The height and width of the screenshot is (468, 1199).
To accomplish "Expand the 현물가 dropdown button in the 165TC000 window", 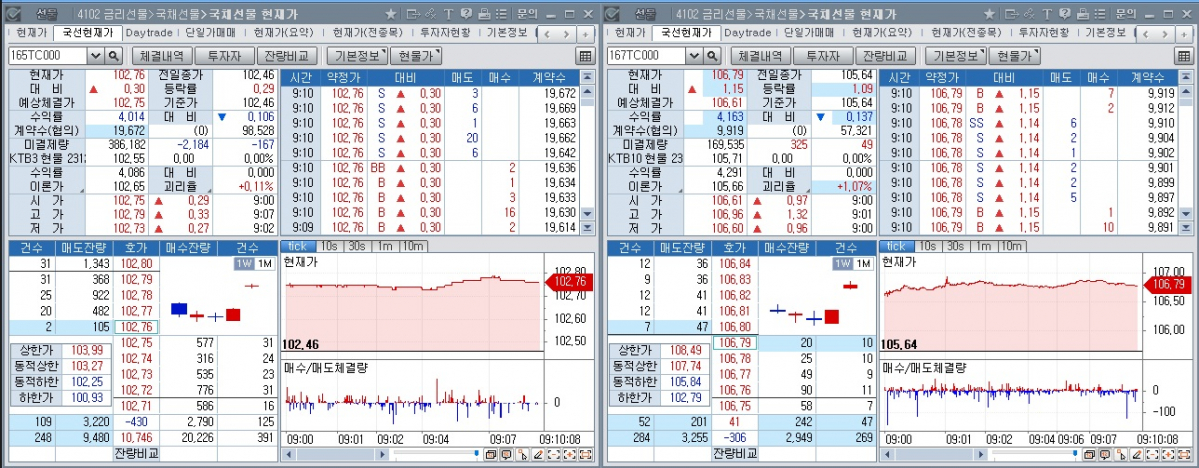I will (x=416, y=56).
